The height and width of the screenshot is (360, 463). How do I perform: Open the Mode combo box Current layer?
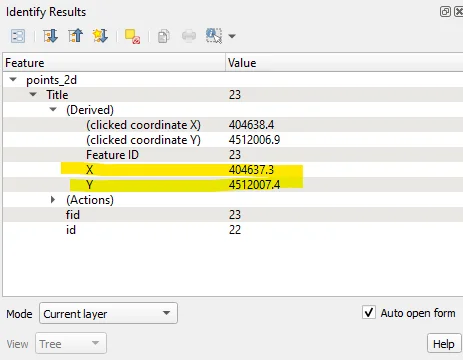tap(108, 313)
